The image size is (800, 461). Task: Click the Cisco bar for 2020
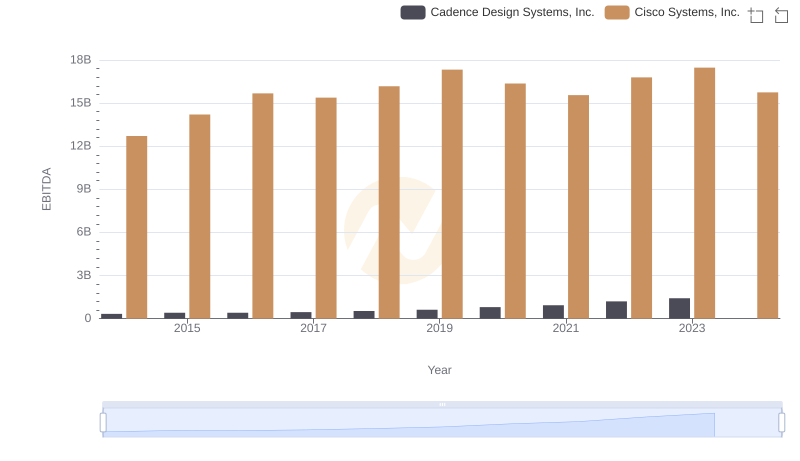click(x=515, y=201)
